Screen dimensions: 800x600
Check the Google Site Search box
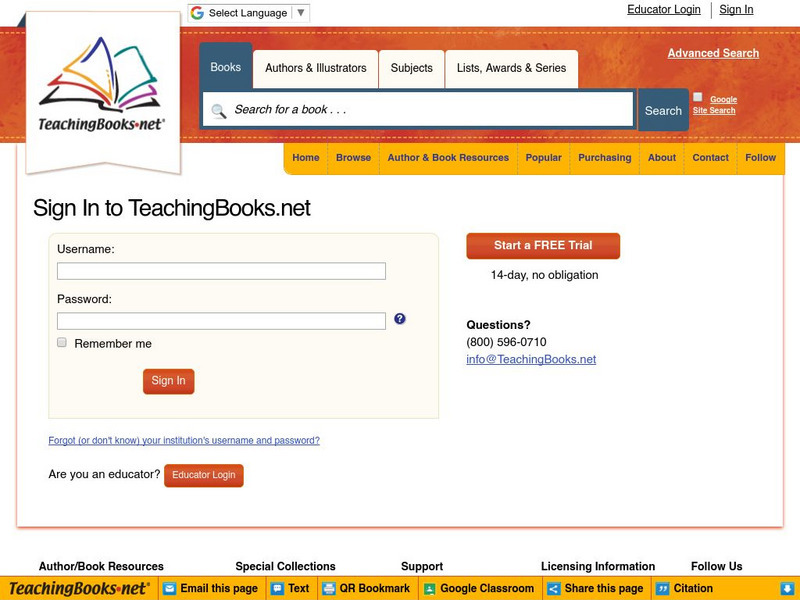point(697,96)
